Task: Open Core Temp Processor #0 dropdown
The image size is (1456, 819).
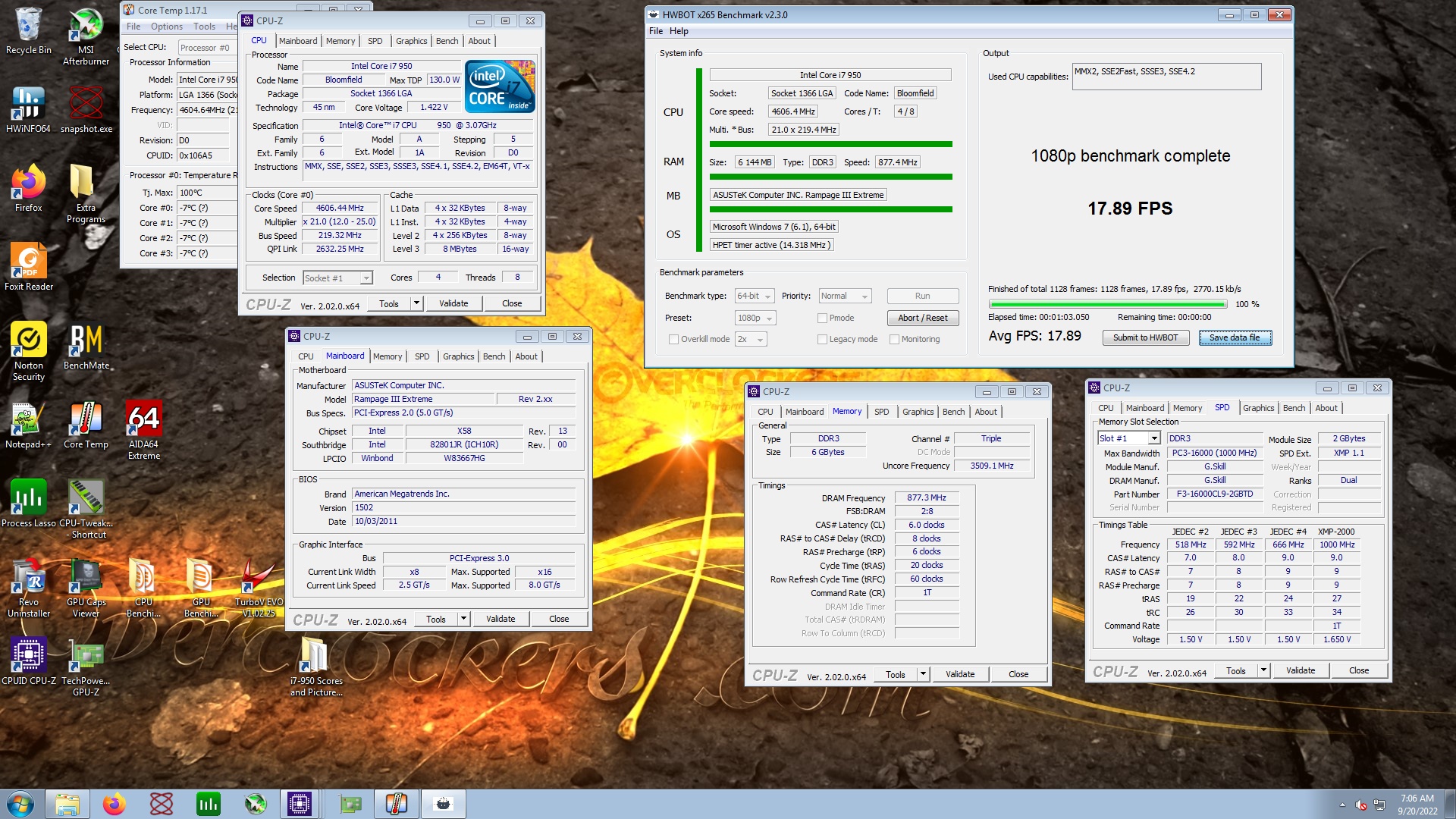Action: pyautogui.click(x=208, y=48)
